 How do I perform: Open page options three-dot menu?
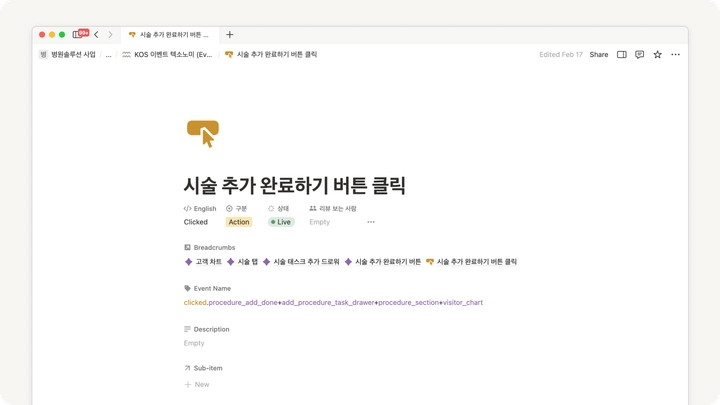[675, 54]
